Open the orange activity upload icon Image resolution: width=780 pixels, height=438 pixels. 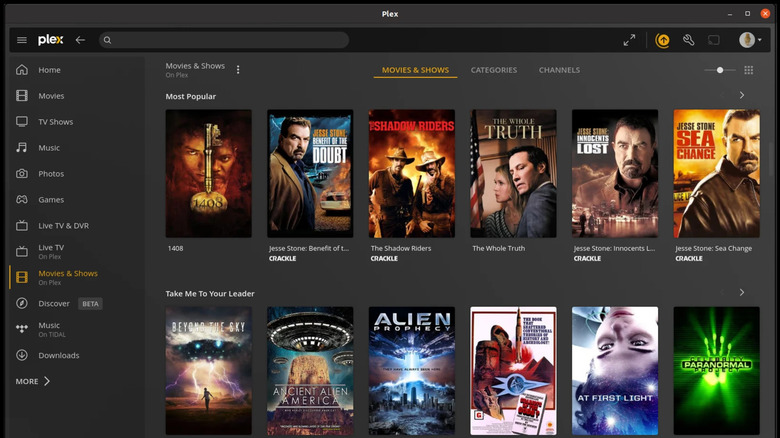(x=662, y=40)
